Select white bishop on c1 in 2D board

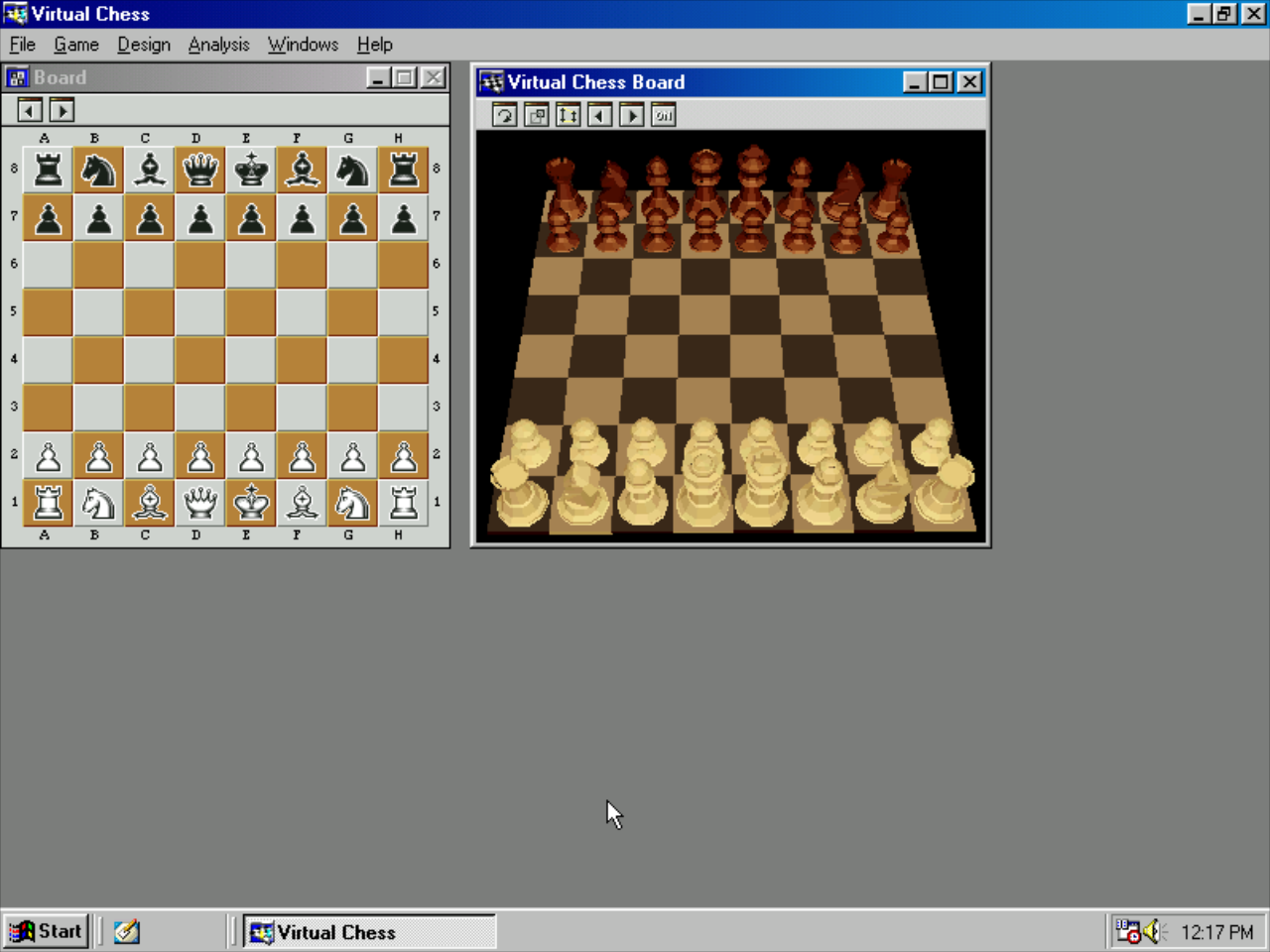pos(150,503)
